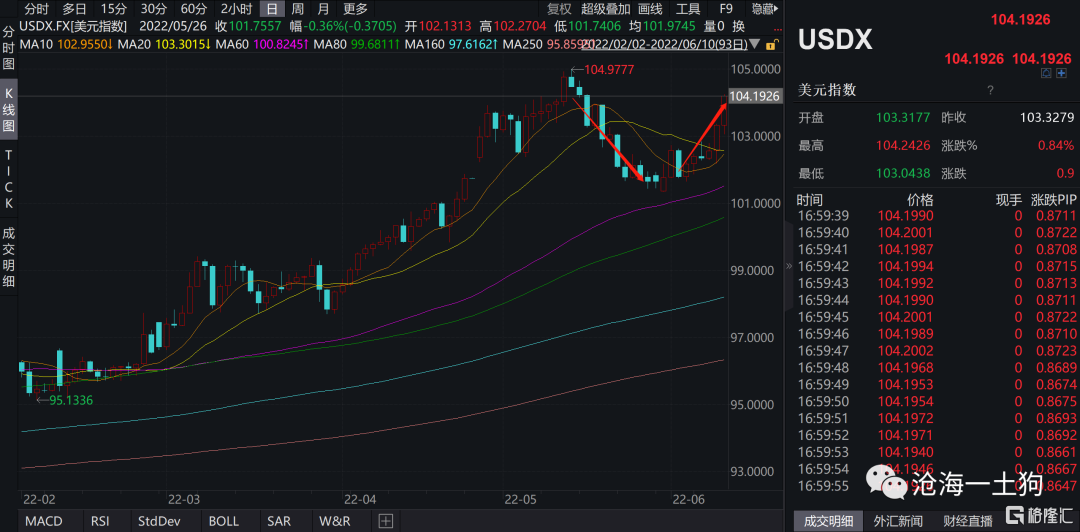Click the 涨跌% value 0.84%
The height and width of the screenshot is (532, 1080).
pyautogui.click(x=1057, y=145)
